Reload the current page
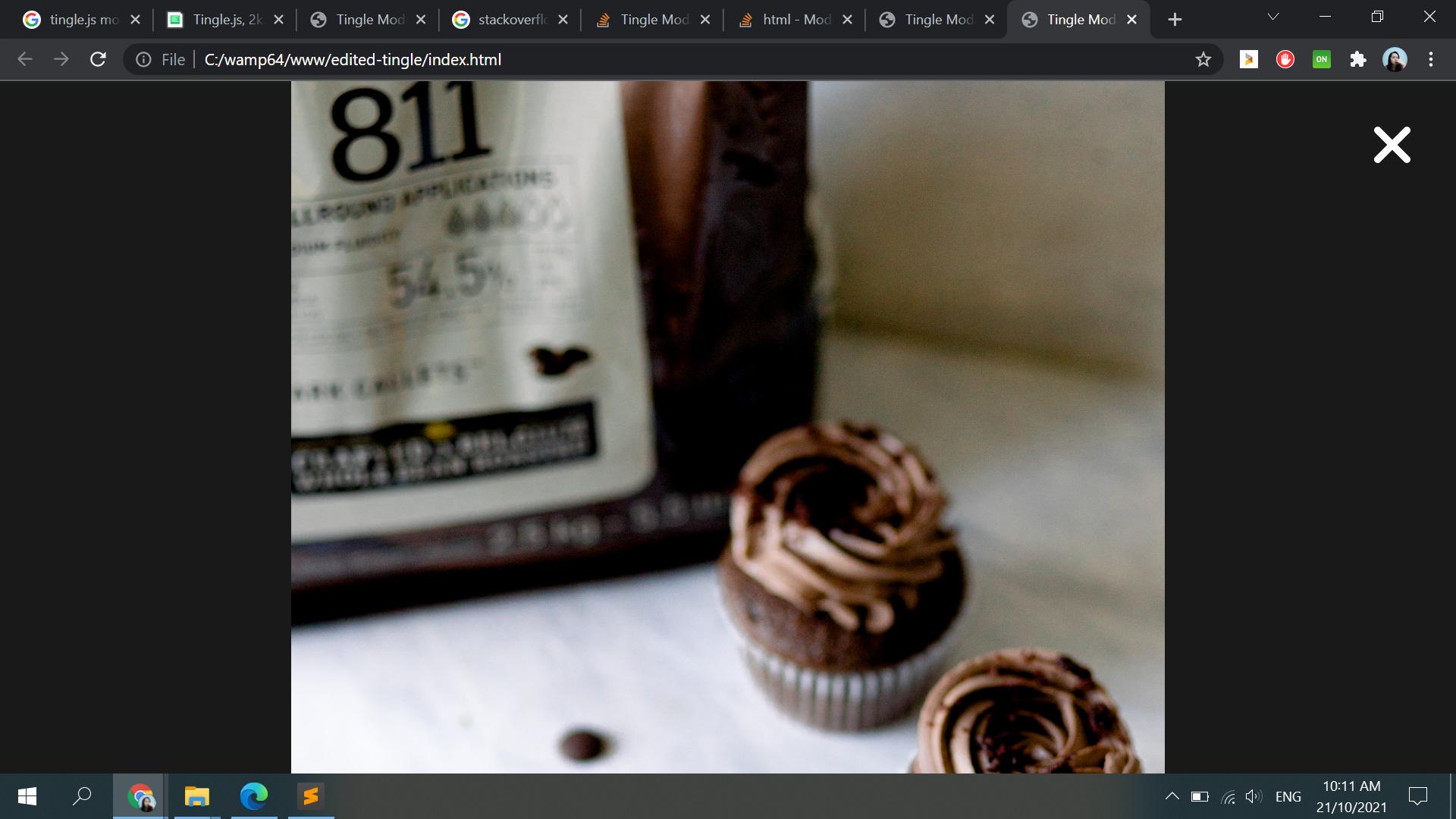Image resolution: width=1456 pixels, height=819 pixels. [x=98, y=59]
